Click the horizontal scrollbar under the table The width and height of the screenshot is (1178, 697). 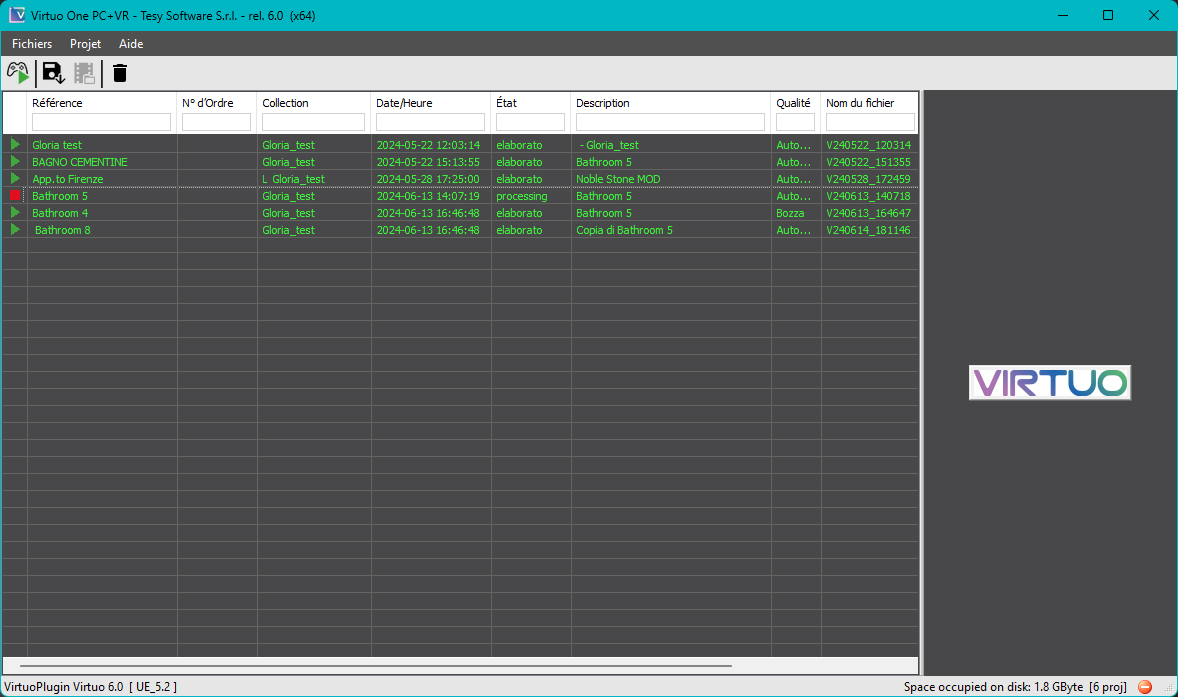376,665
